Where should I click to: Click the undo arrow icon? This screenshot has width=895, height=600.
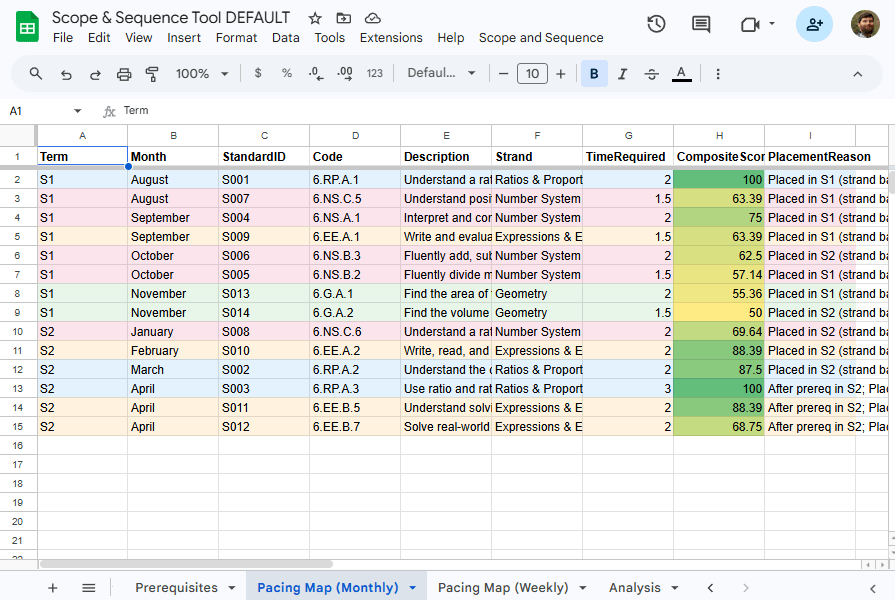click(x=66, y=74)
